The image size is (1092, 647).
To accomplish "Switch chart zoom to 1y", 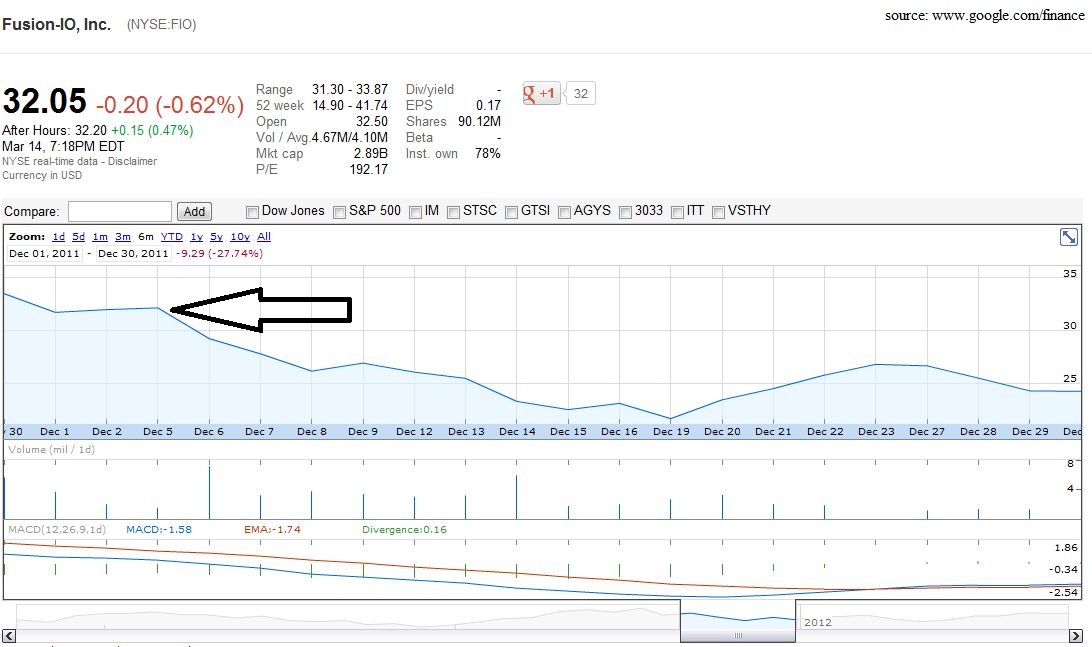I will click(x=196, y=237).
